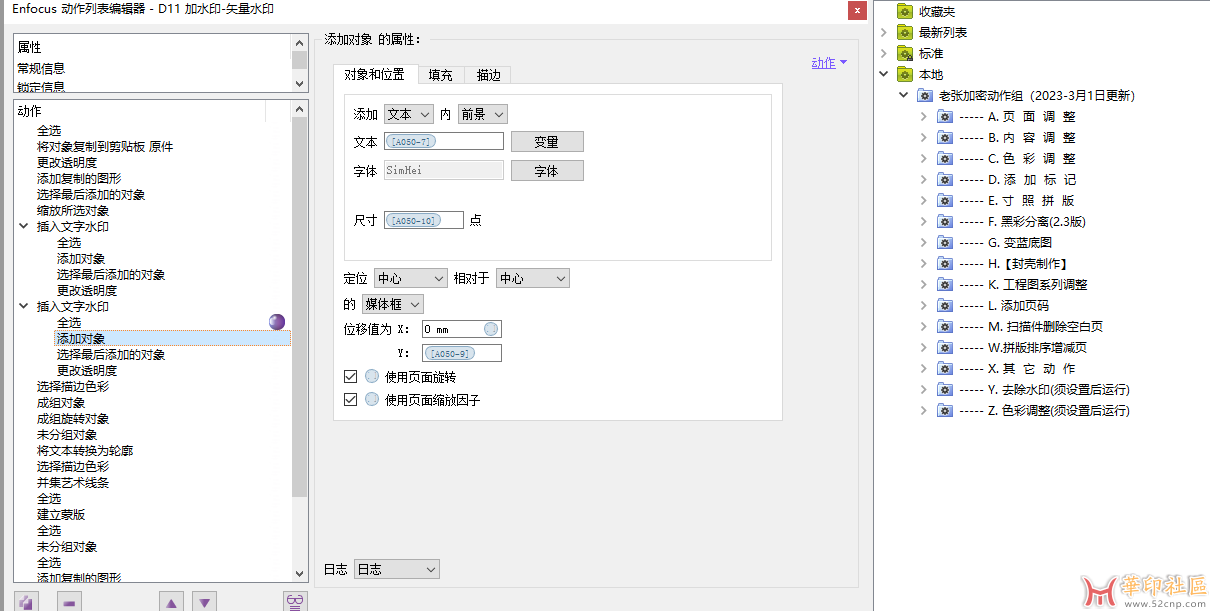
Task: Move action down with purple down arrow
Action: click(204, 602)
